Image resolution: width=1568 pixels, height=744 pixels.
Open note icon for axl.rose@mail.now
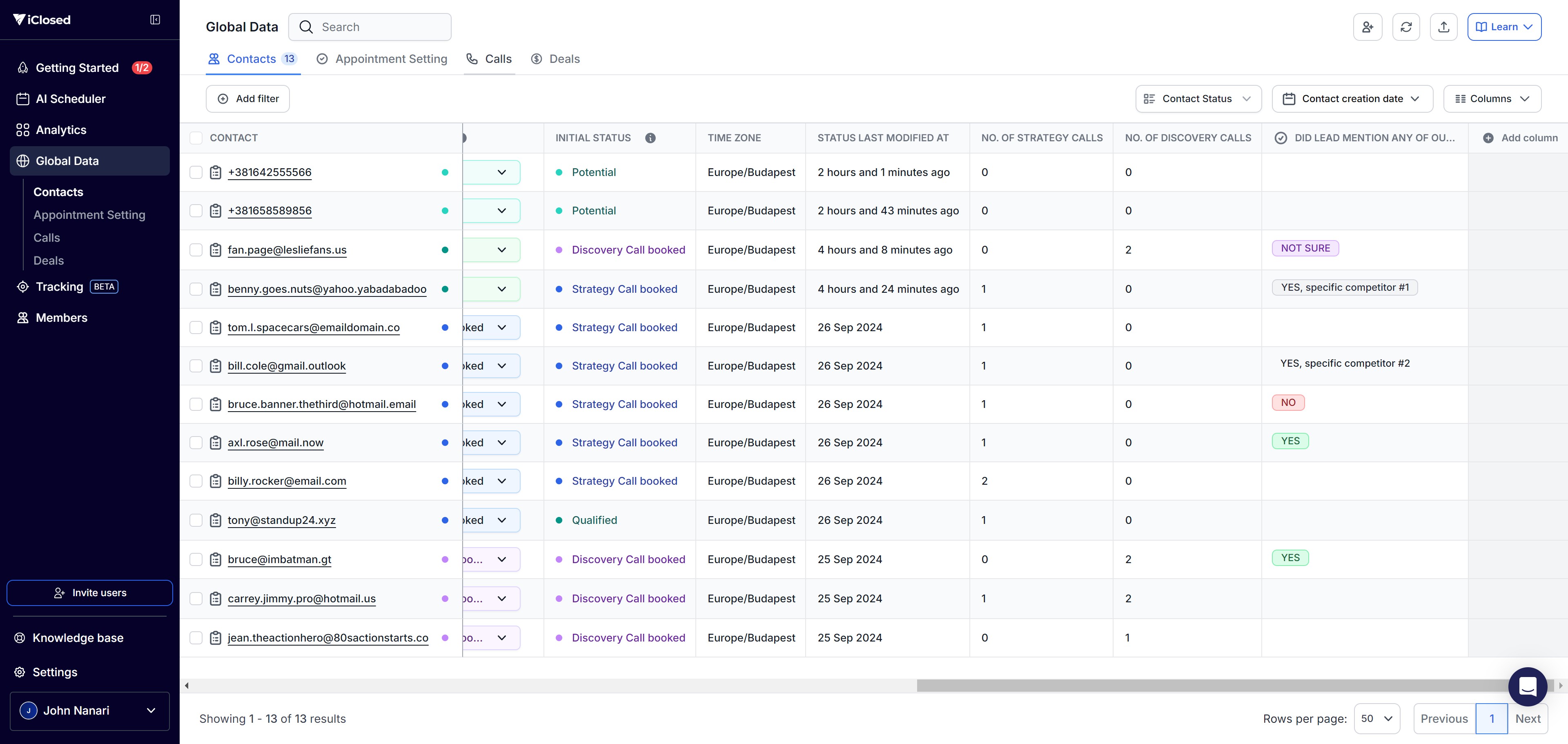coord(216,443)
